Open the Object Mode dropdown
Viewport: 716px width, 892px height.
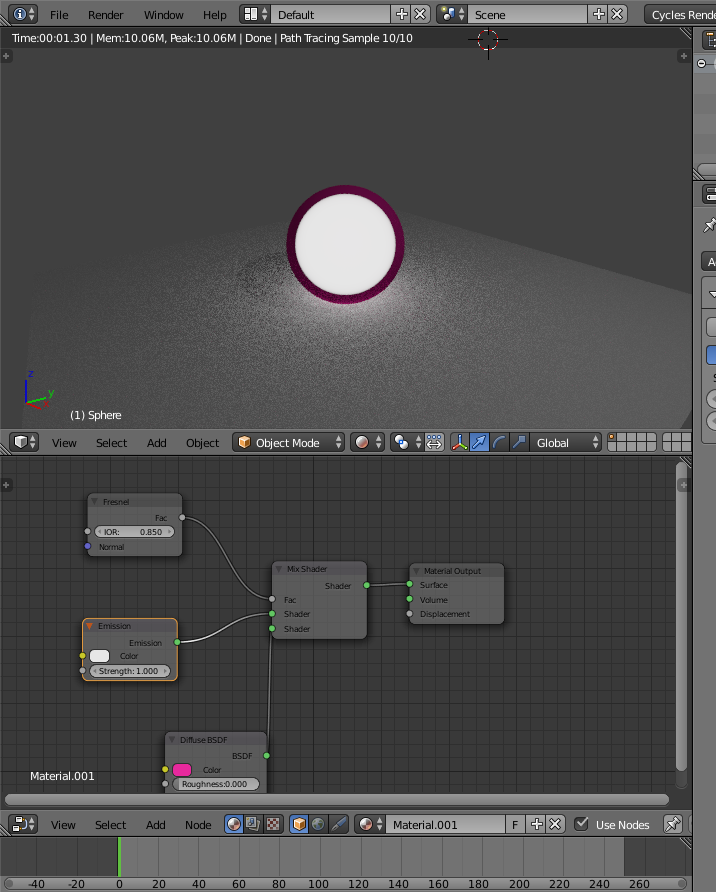pos(289,443)
